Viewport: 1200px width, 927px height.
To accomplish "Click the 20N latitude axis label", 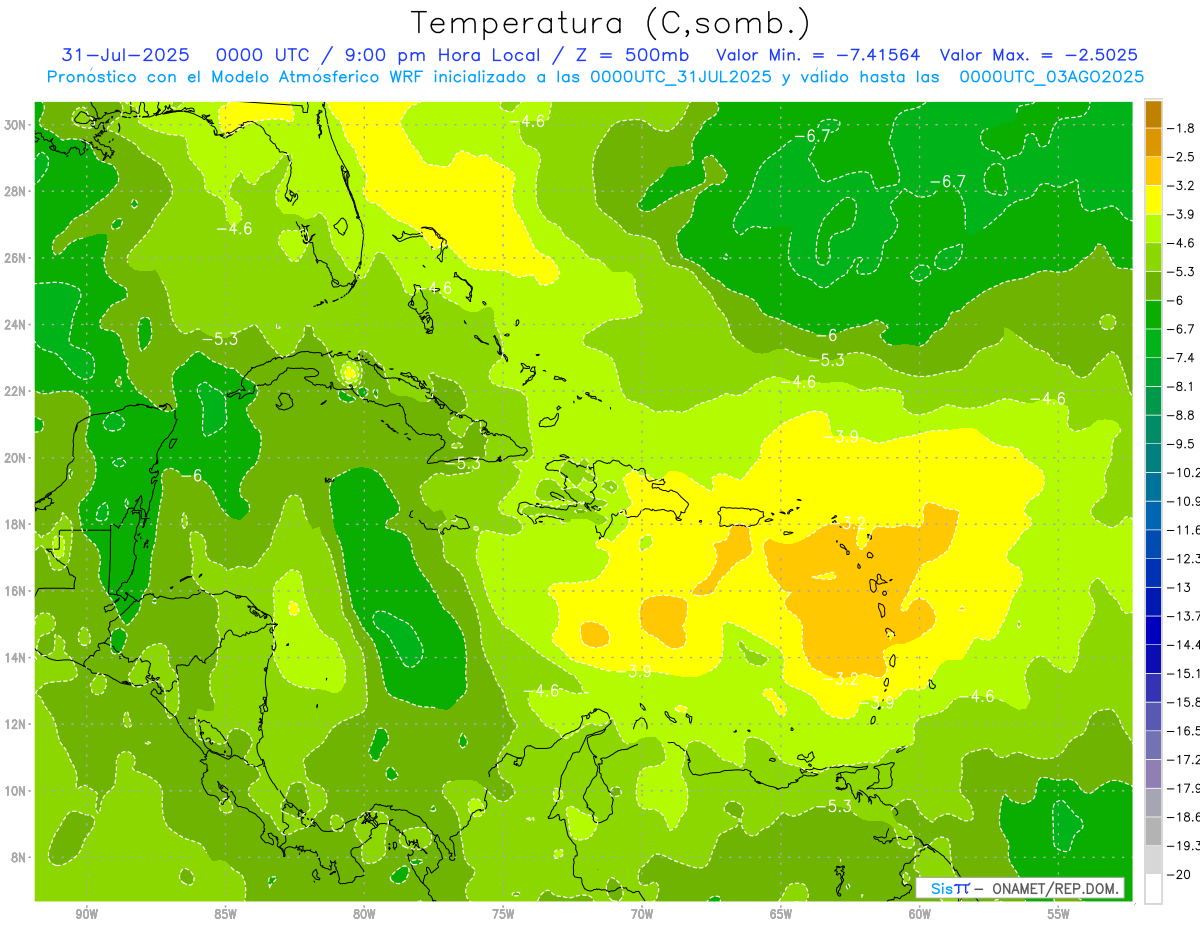I will pyautogui.click(x=16, y=458).
